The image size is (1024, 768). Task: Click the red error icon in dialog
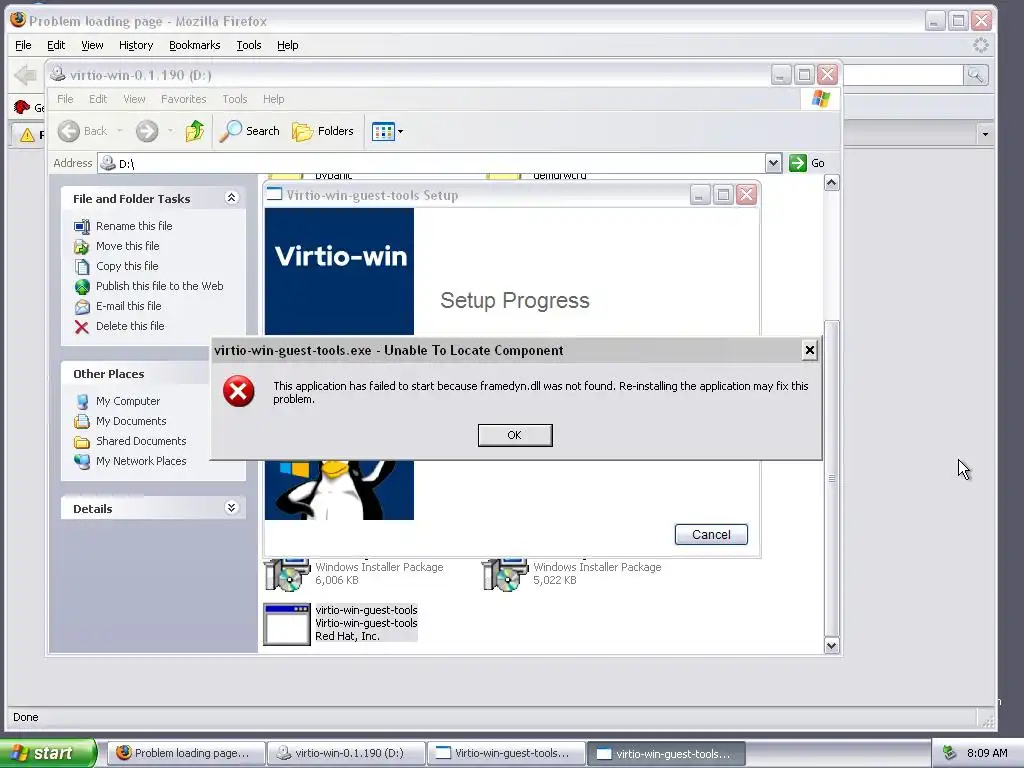238,391
